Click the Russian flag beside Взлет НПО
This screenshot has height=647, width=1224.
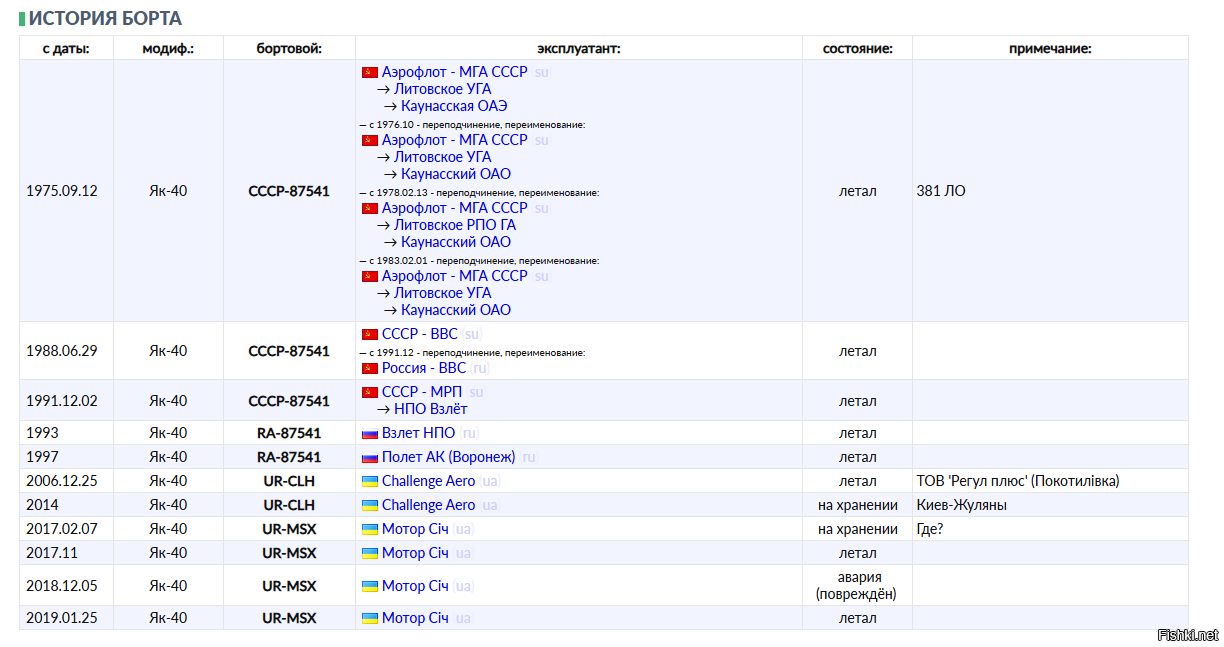point(369,433)
